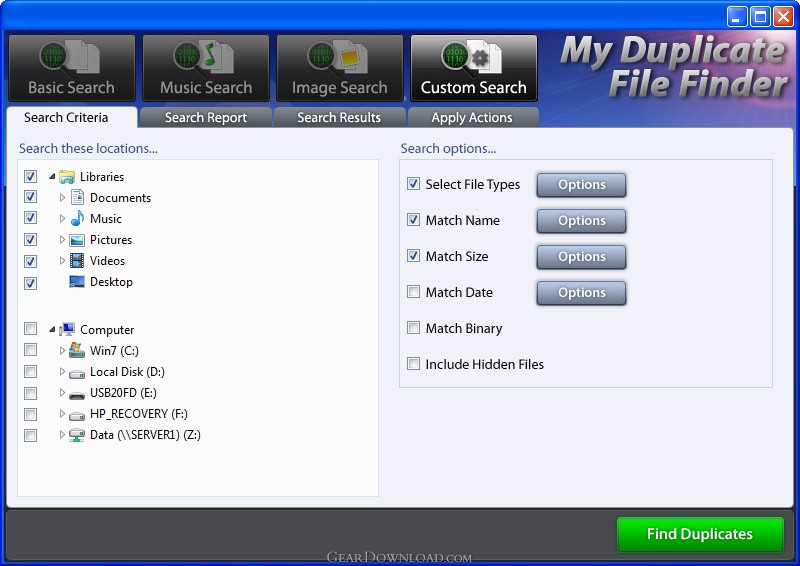Screen dimensions: 800x566
Task: Uncheck the Pictures location checkbox
Action: click(x=31, y=240)
